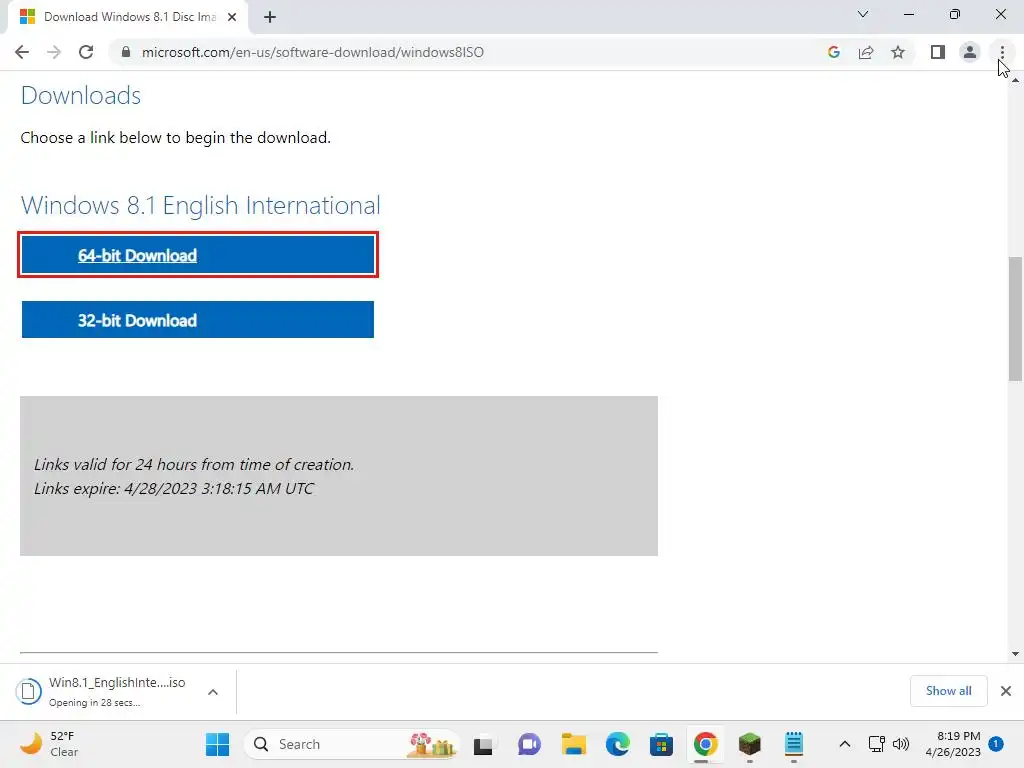Open Minecraft block taskbar icon
1024x768 pixels.
[750, 744]
